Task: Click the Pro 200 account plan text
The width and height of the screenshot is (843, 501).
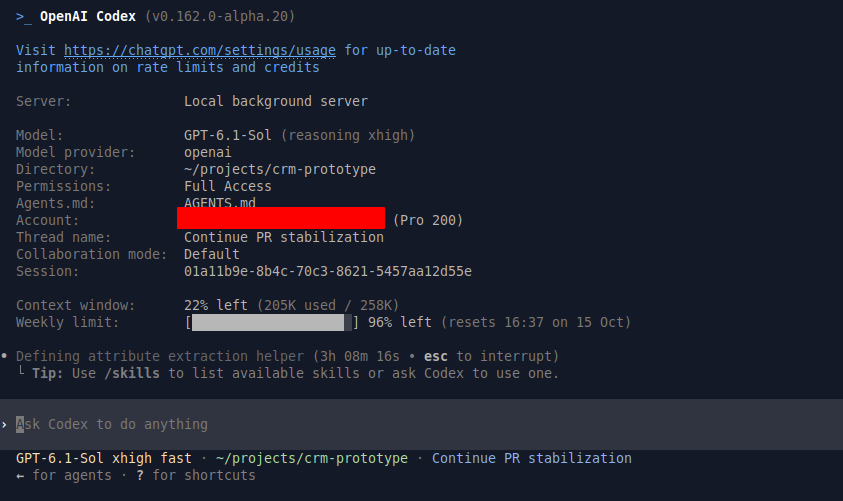Action: pyautogui.click(x=428, y=220)
